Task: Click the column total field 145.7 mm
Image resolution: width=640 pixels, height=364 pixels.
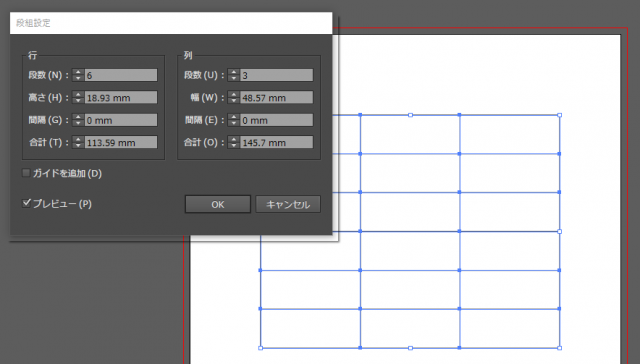Action: click(x=277, y=142)
